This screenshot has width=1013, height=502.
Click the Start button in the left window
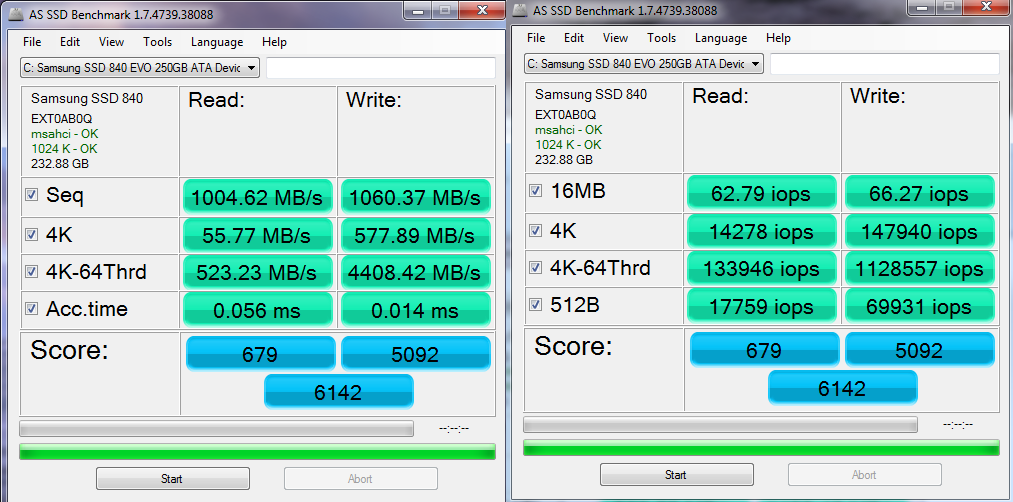(172, 479)
